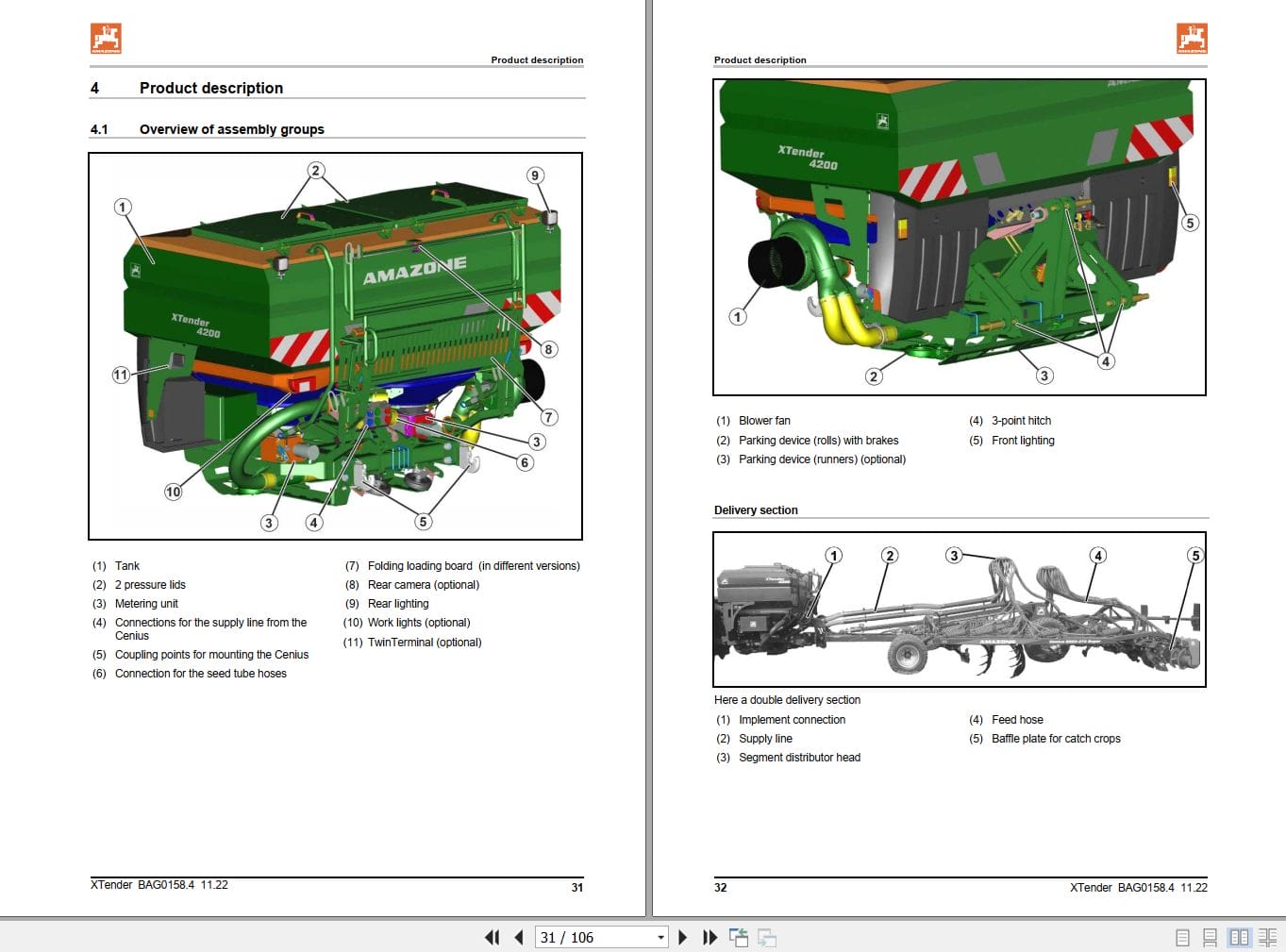Click the delivery section machine image
Image resolution: width=1286 pixels, height=952 pixels.
[960, 610]
